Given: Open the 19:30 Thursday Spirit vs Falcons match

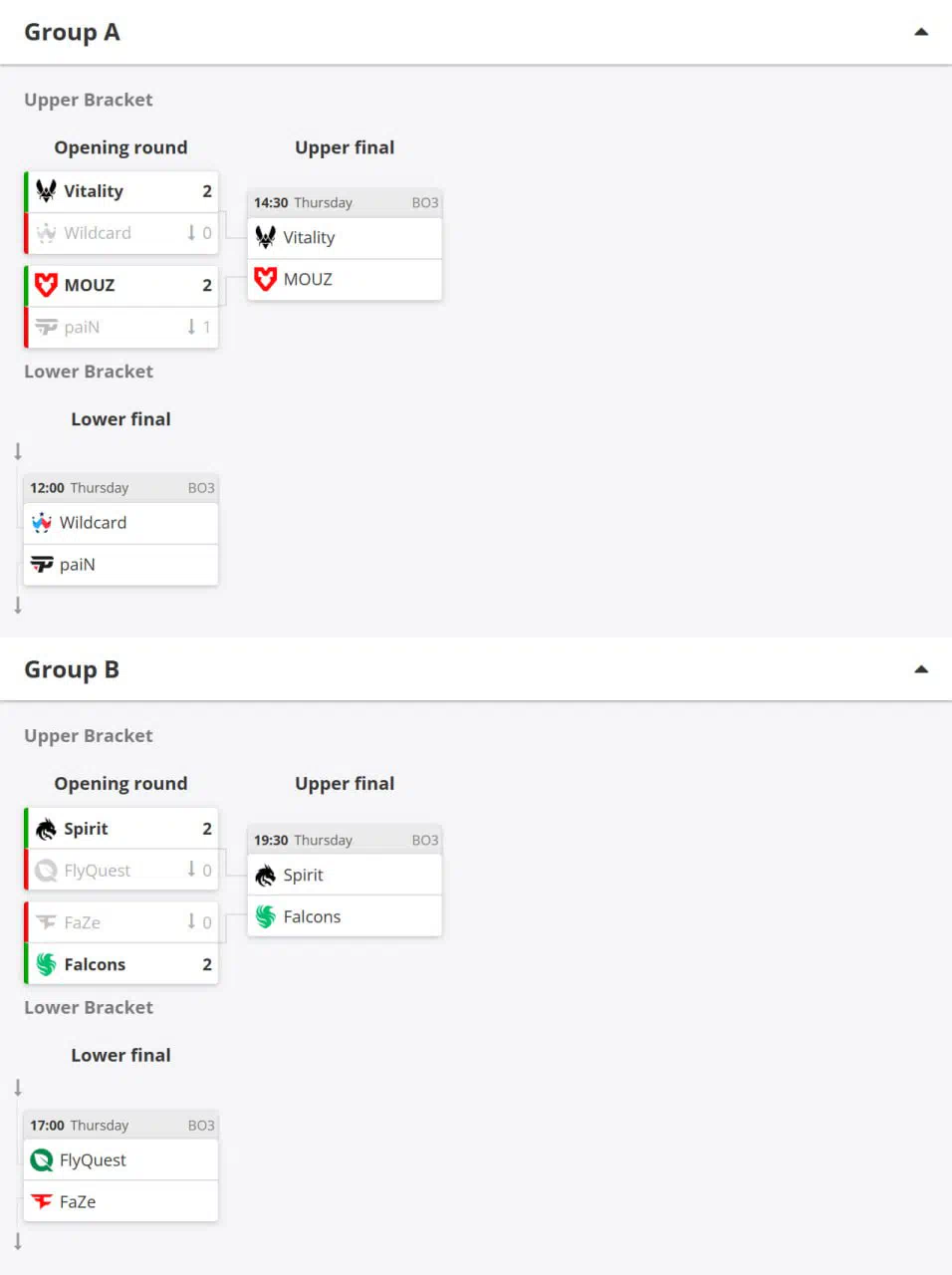Looking at the screenshot, I should [345, 840].
